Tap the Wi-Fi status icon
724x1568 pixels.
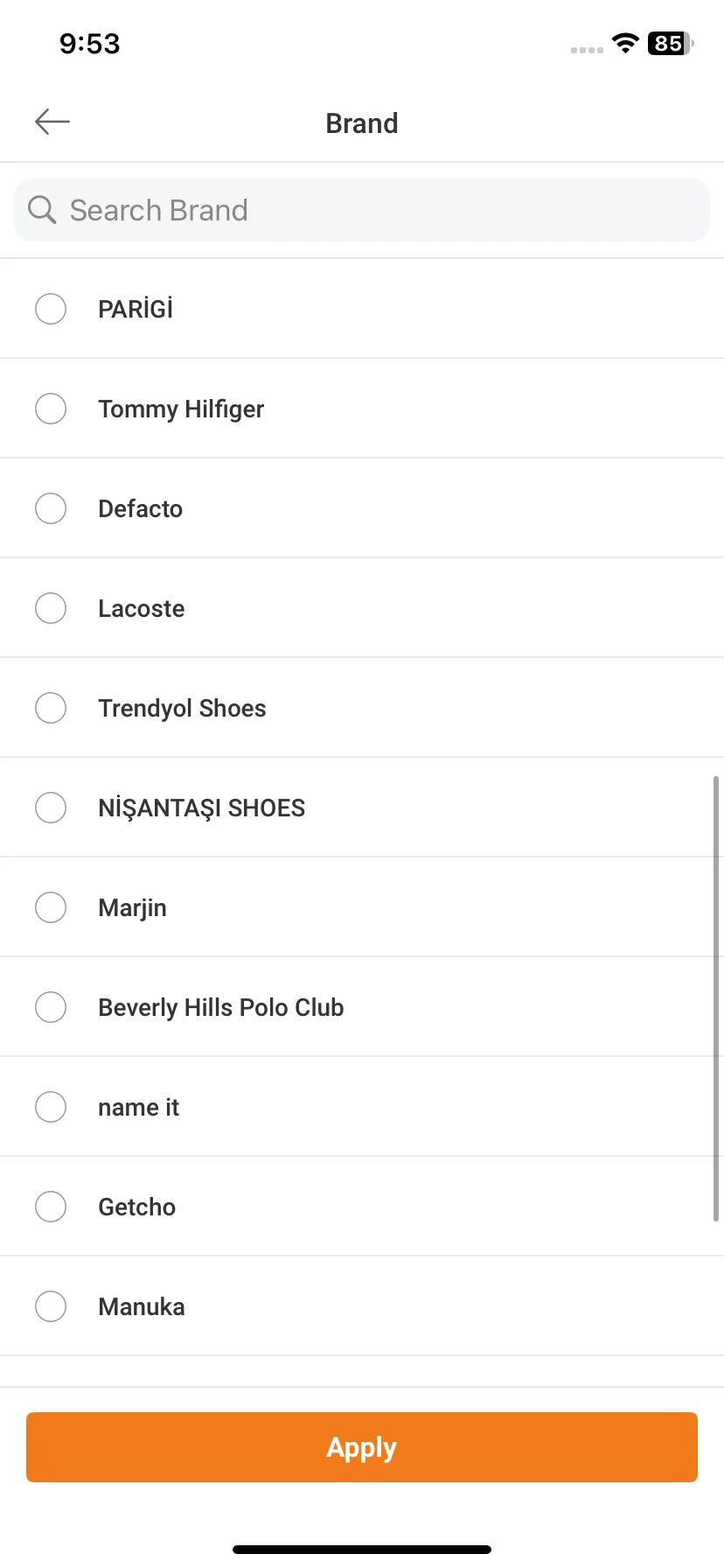point(625,44)
